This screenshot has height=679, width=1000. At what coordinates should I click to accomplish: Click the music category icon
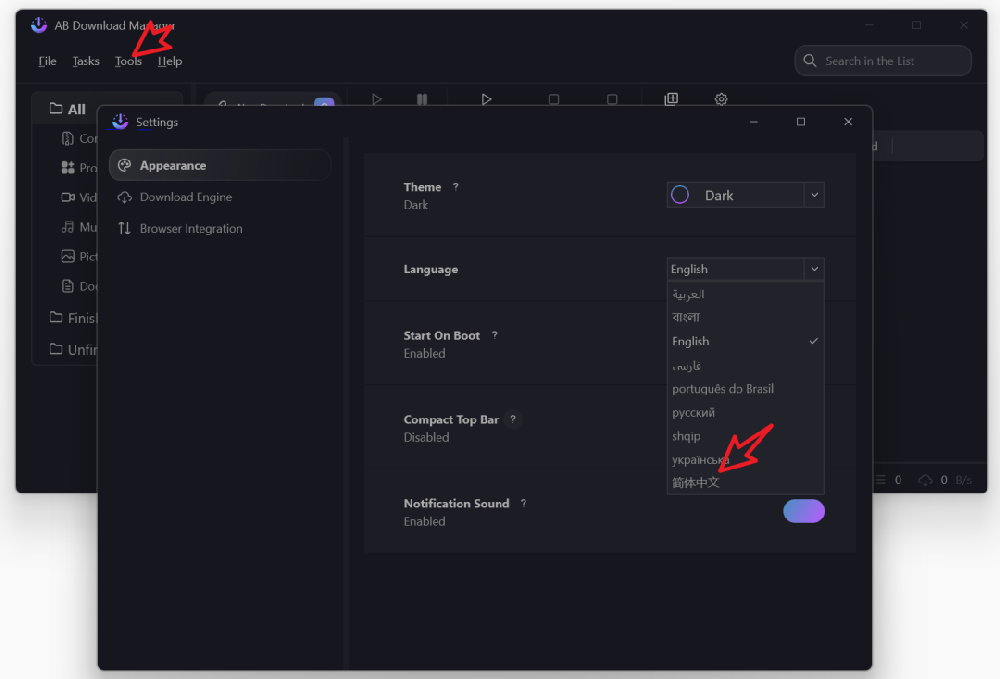(x=68, y=227)
